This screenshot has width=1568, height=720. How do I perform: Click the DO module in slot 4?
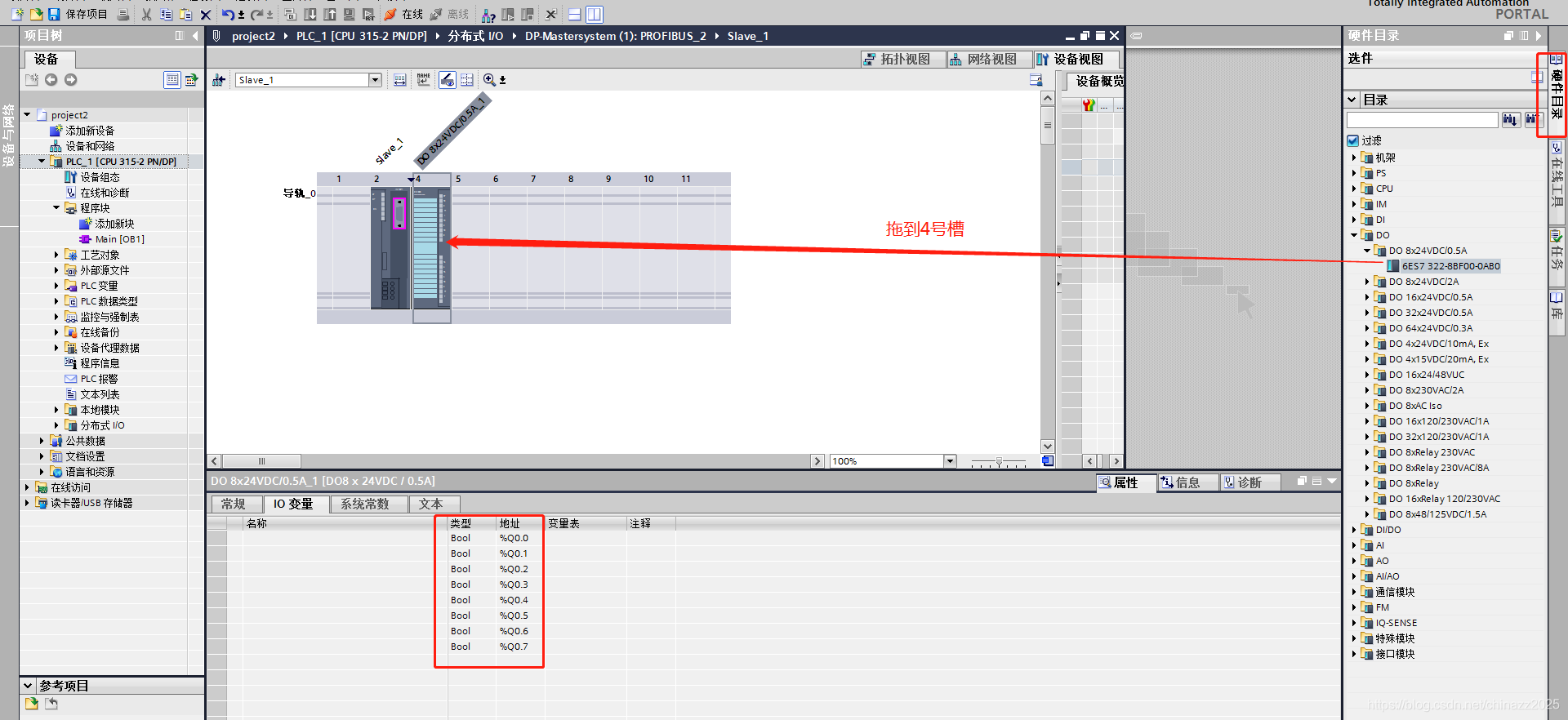click(x=431, y=248)
